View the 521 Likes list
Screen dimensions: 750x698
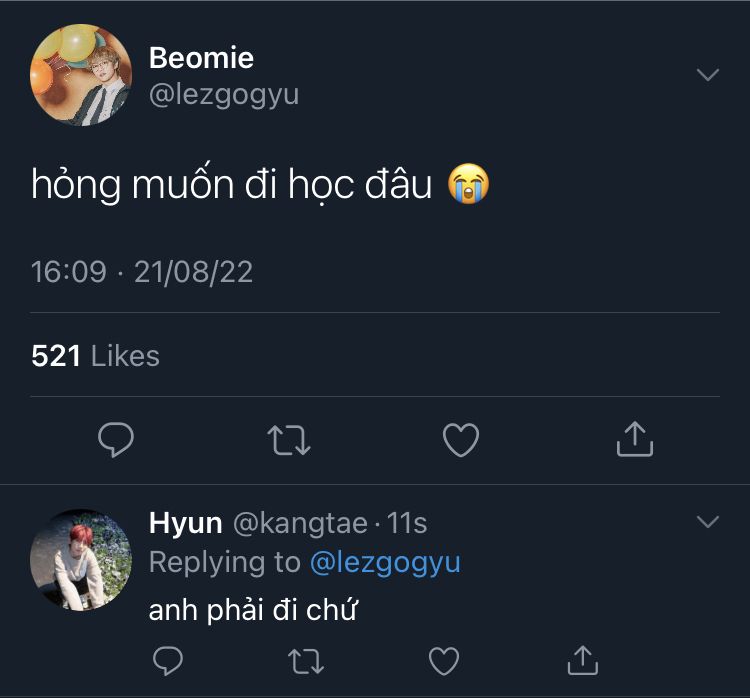point(95,356)
